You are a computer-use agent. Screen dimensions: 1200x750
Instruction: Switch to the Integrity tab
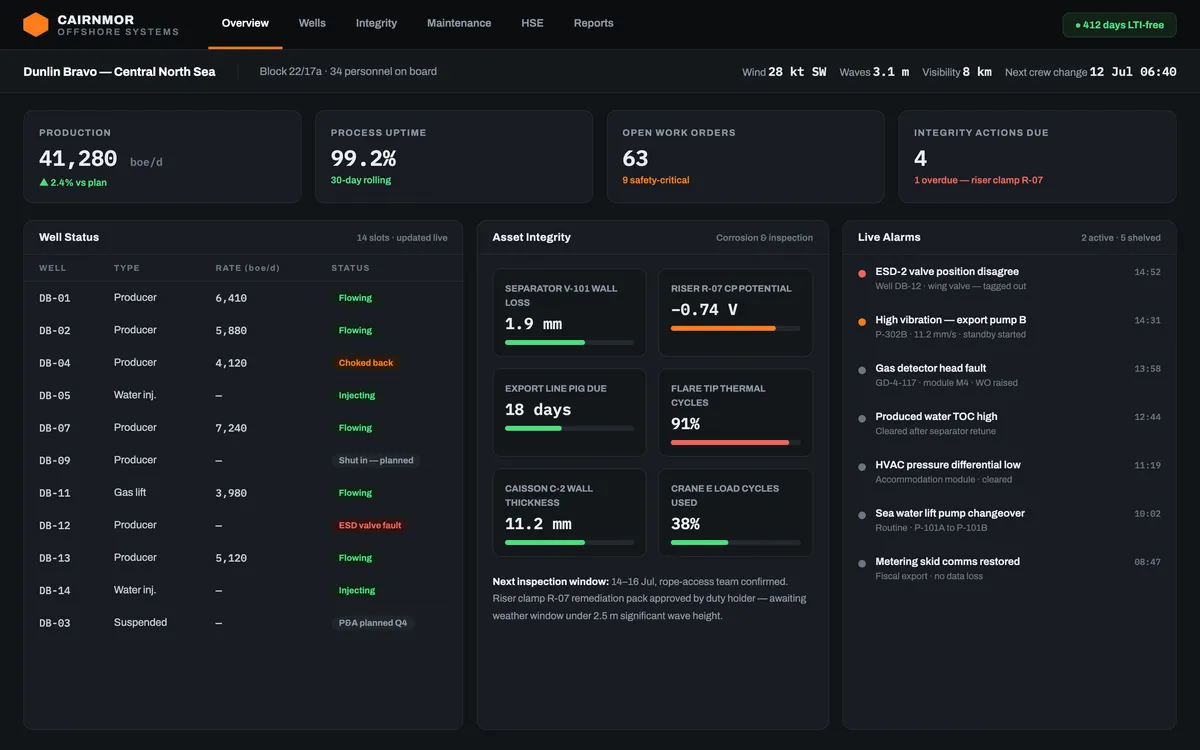376,23
